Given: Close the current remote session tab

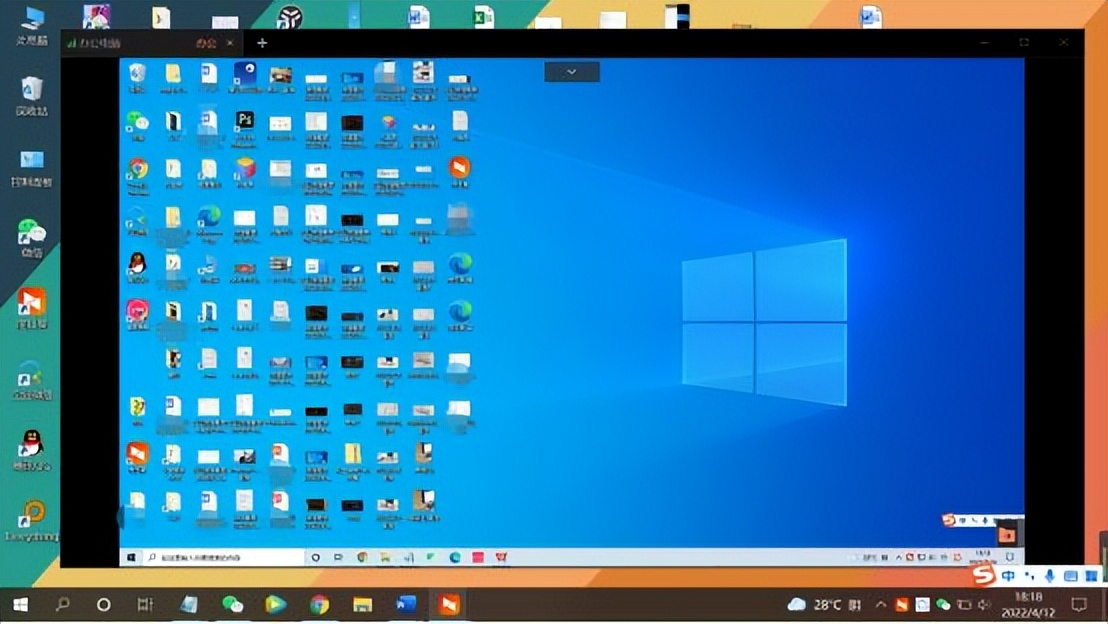Looking at the screenshot, I should [x=231, y=43].
